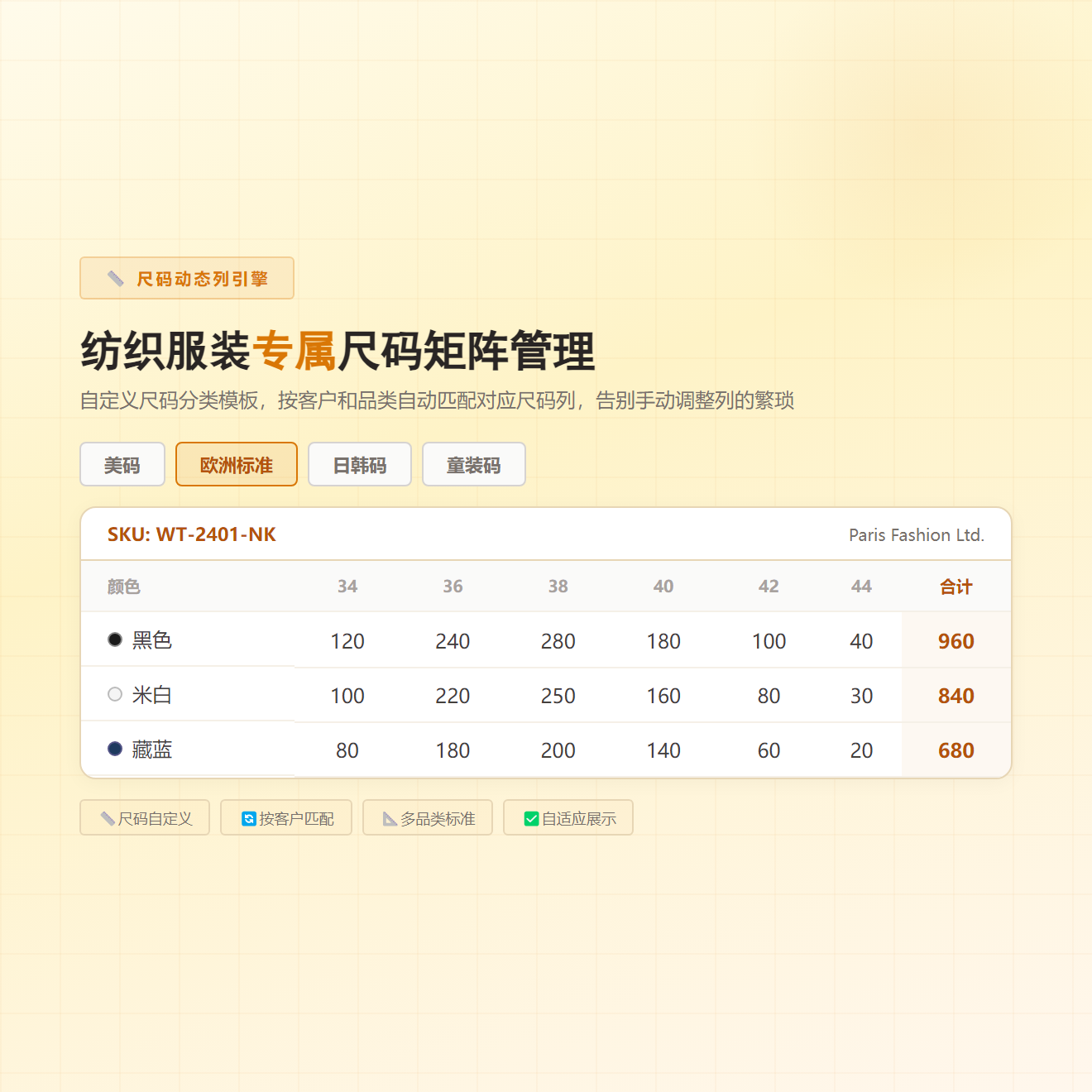
Task: Click the 按客户匹配 feature chip
Action: tap(286, 818)
